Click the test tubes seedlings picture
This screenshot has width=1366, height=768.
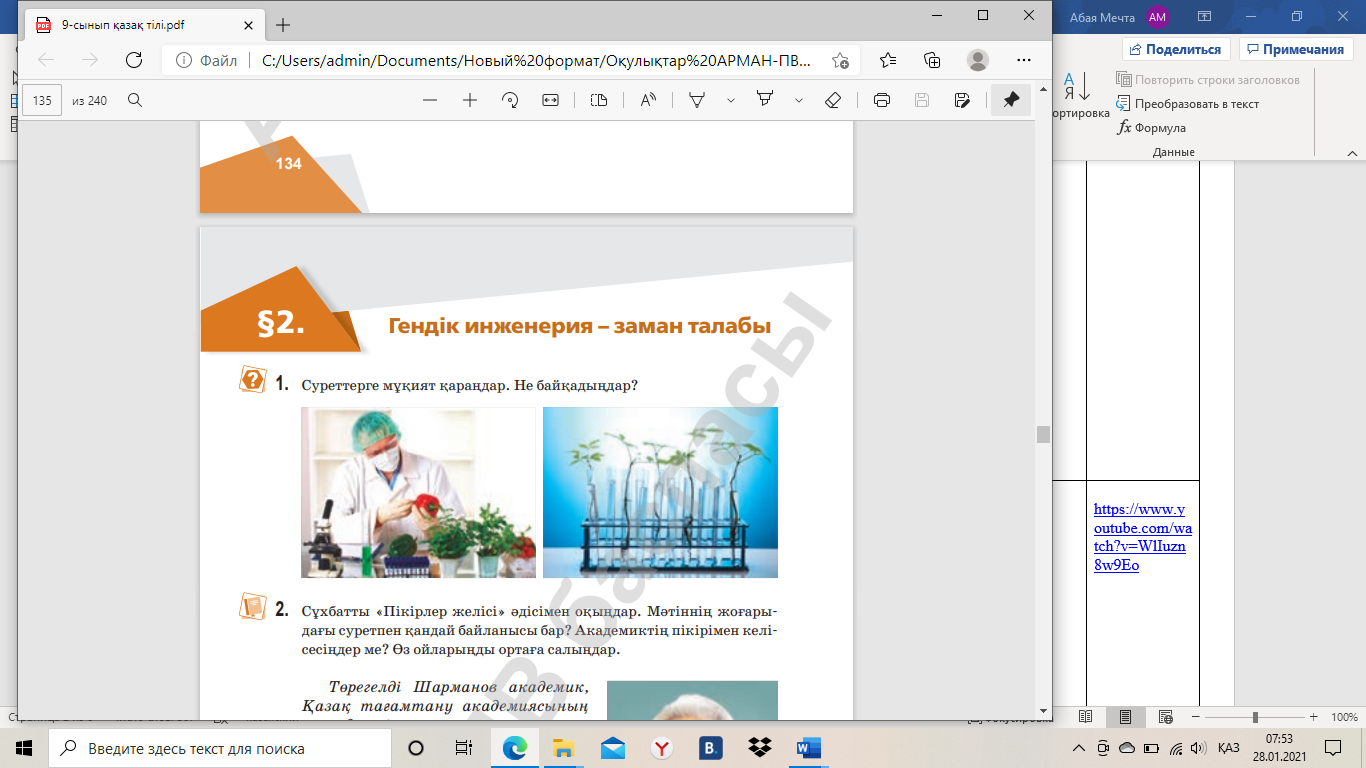coord(660,492)
